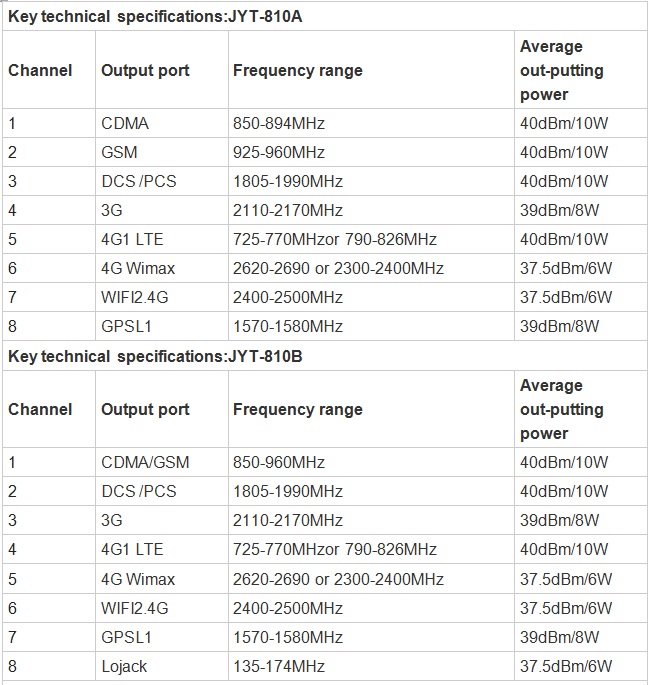The width and height of the screenshot is (654, 685).
Task: Click the 925-960MHz frequency value
Action: [279, 152]
